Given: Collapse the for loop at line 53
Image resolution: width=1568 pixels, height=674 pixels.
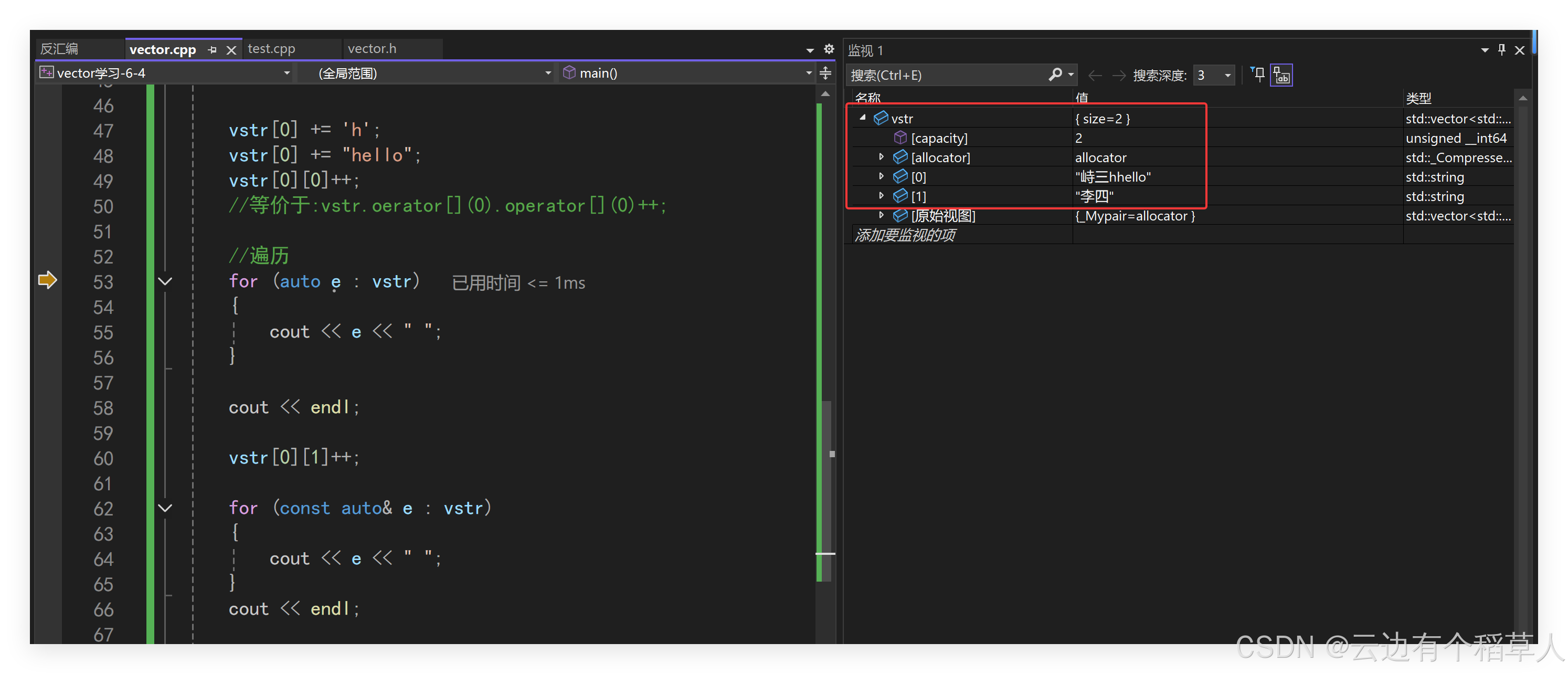Looking at the screenshot, I should coord(165,281).
